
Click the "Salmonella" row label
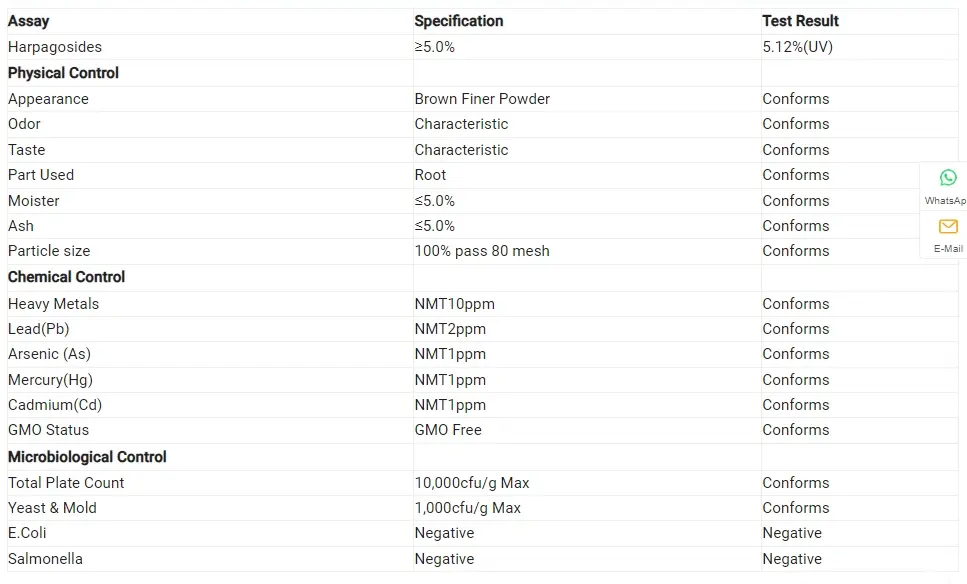pyautogui.click(x=45, y=559)
